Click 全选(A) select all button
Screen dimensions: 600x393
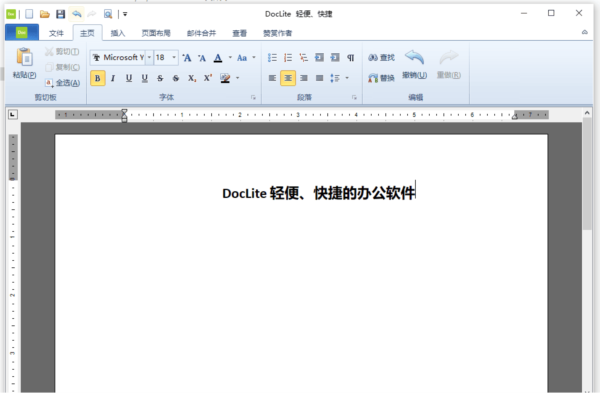62,83
